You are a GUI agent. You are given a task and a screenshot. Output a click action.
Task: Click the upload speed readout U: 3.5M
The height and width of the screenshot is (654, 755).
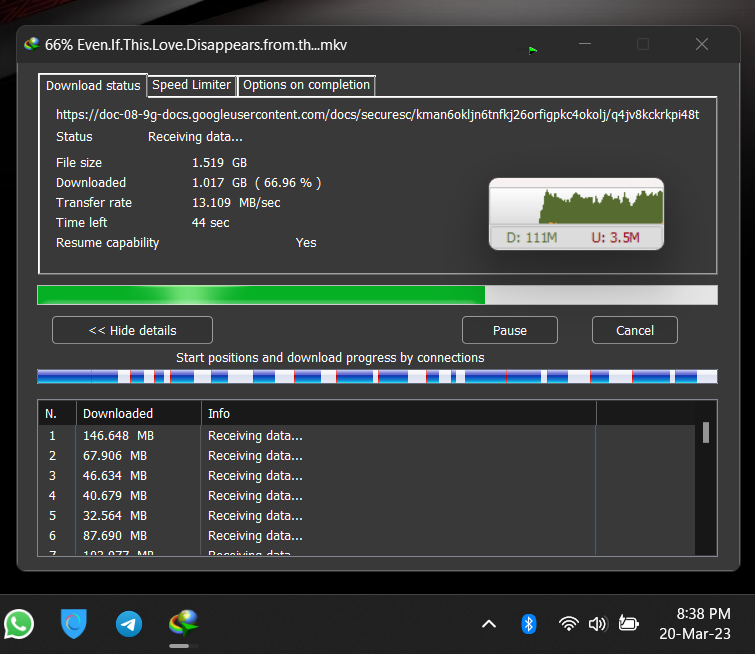click(615, 238)
